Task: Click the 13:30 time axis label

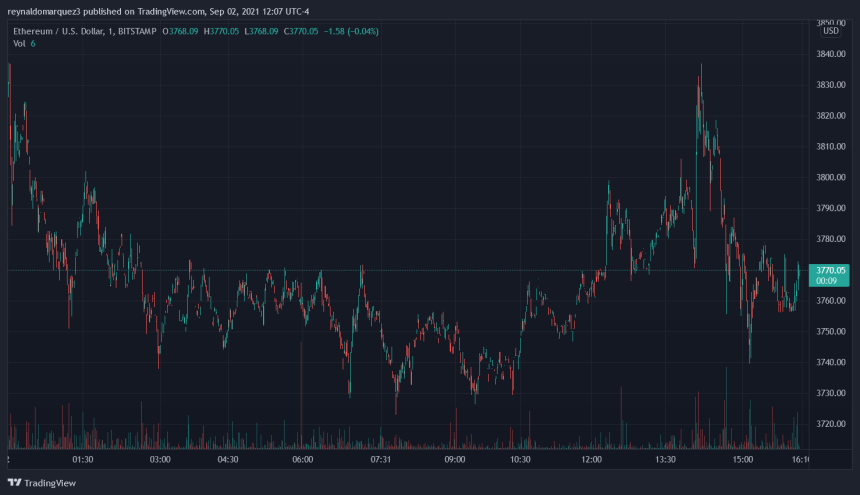Action: click(665, 459)
